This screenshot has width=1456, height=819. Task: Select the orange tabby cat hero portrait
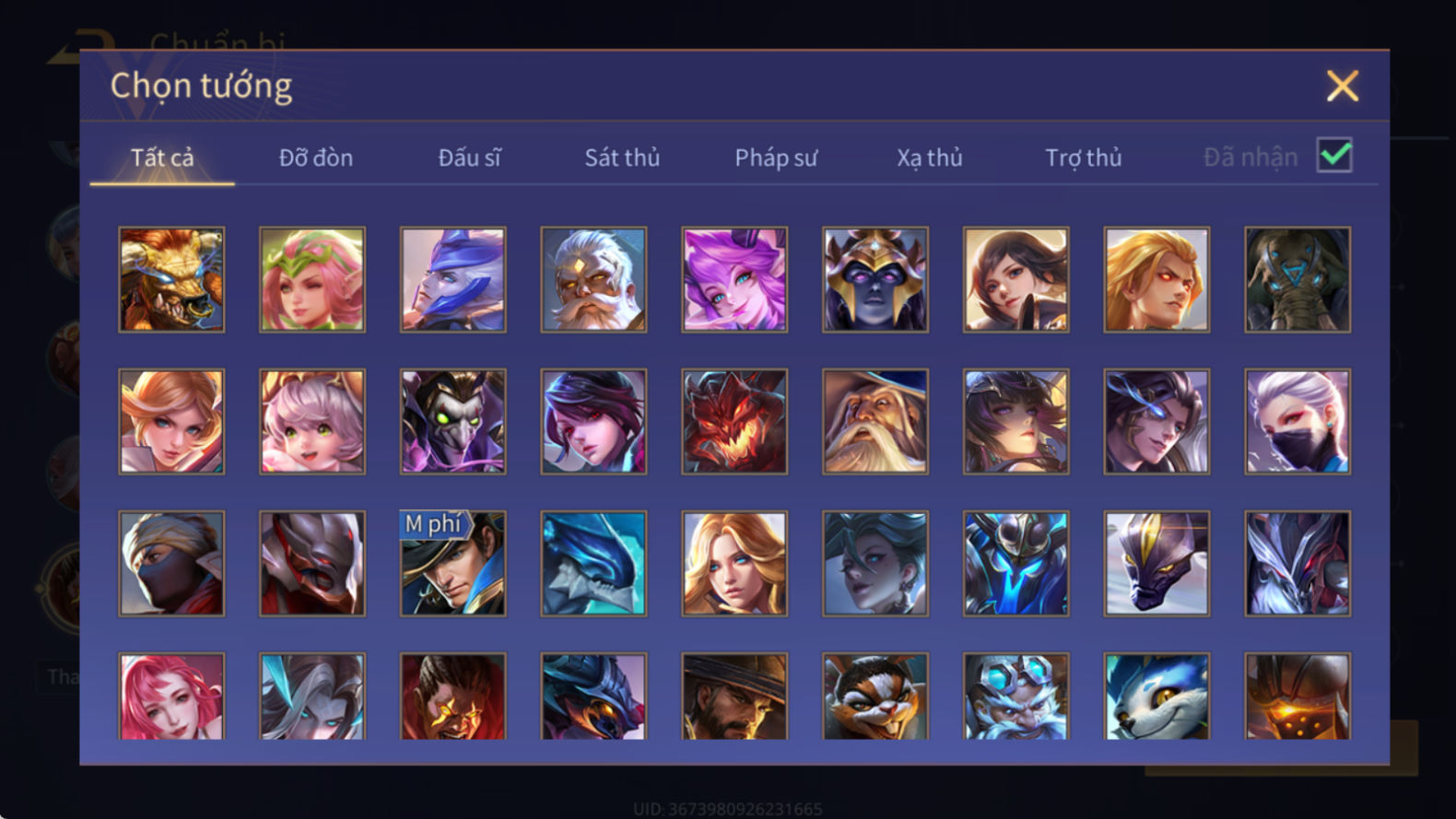pos(875,696)
